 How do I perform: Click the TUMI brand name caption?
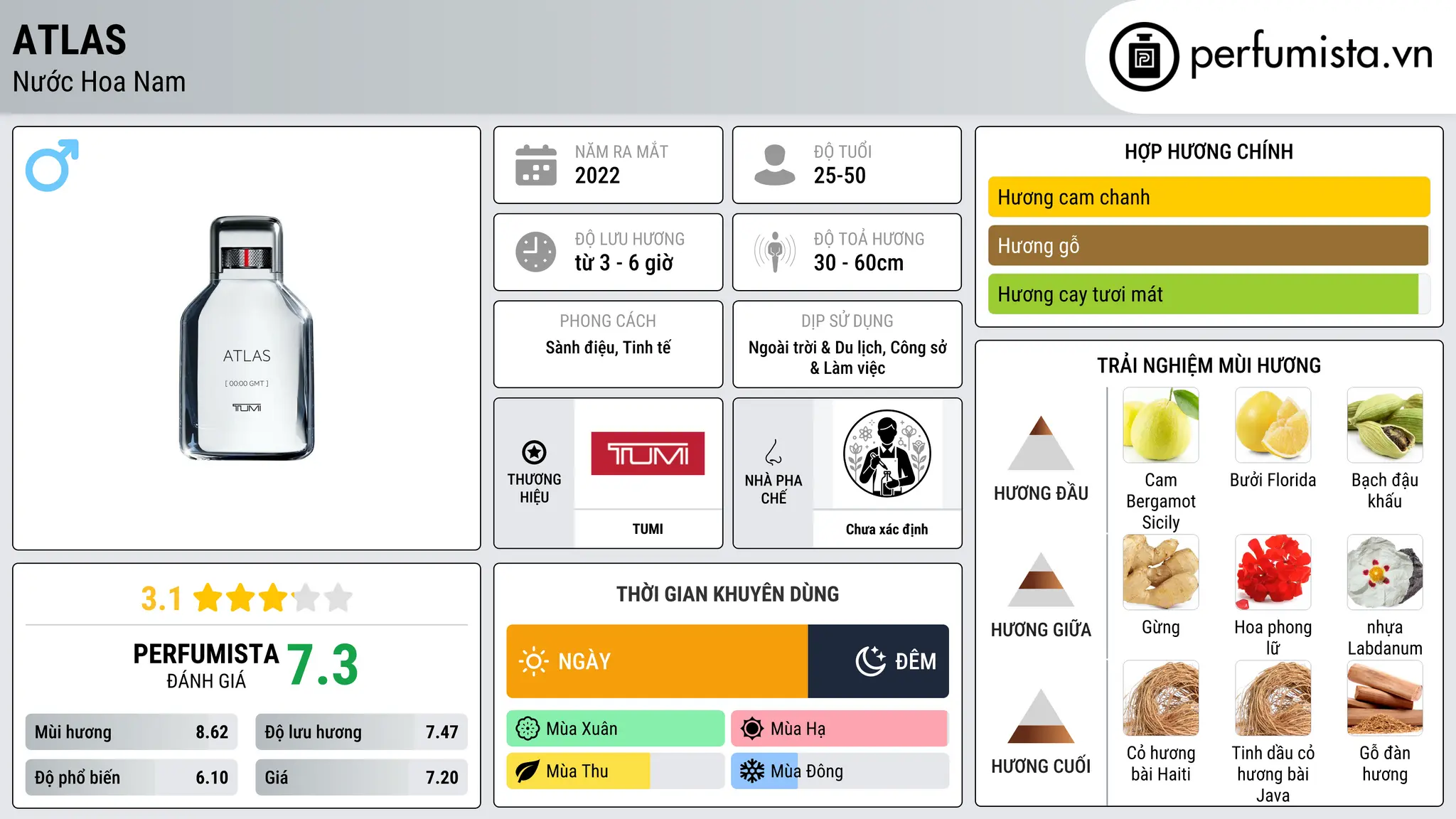coord(648,529)
